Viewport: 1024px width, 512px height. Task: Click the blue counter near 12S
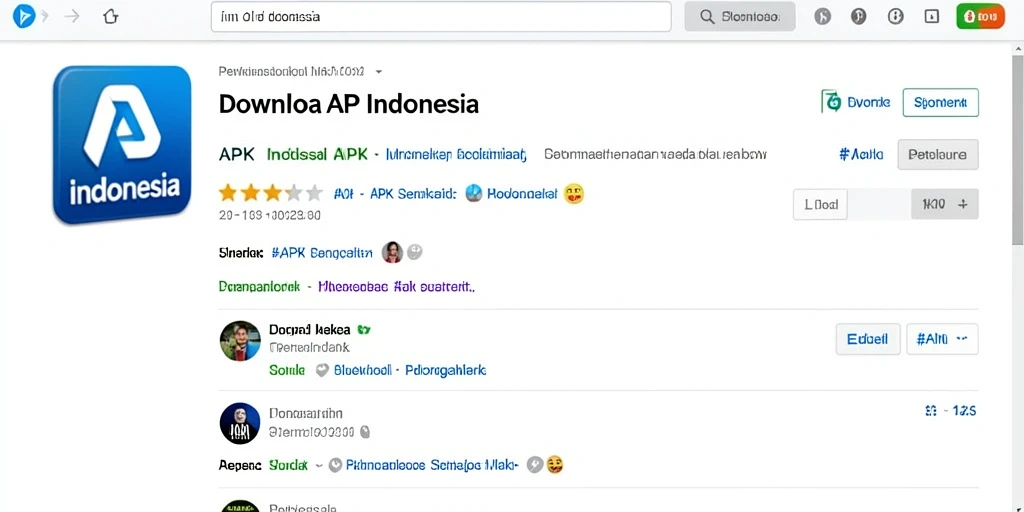tap(931, 411)
